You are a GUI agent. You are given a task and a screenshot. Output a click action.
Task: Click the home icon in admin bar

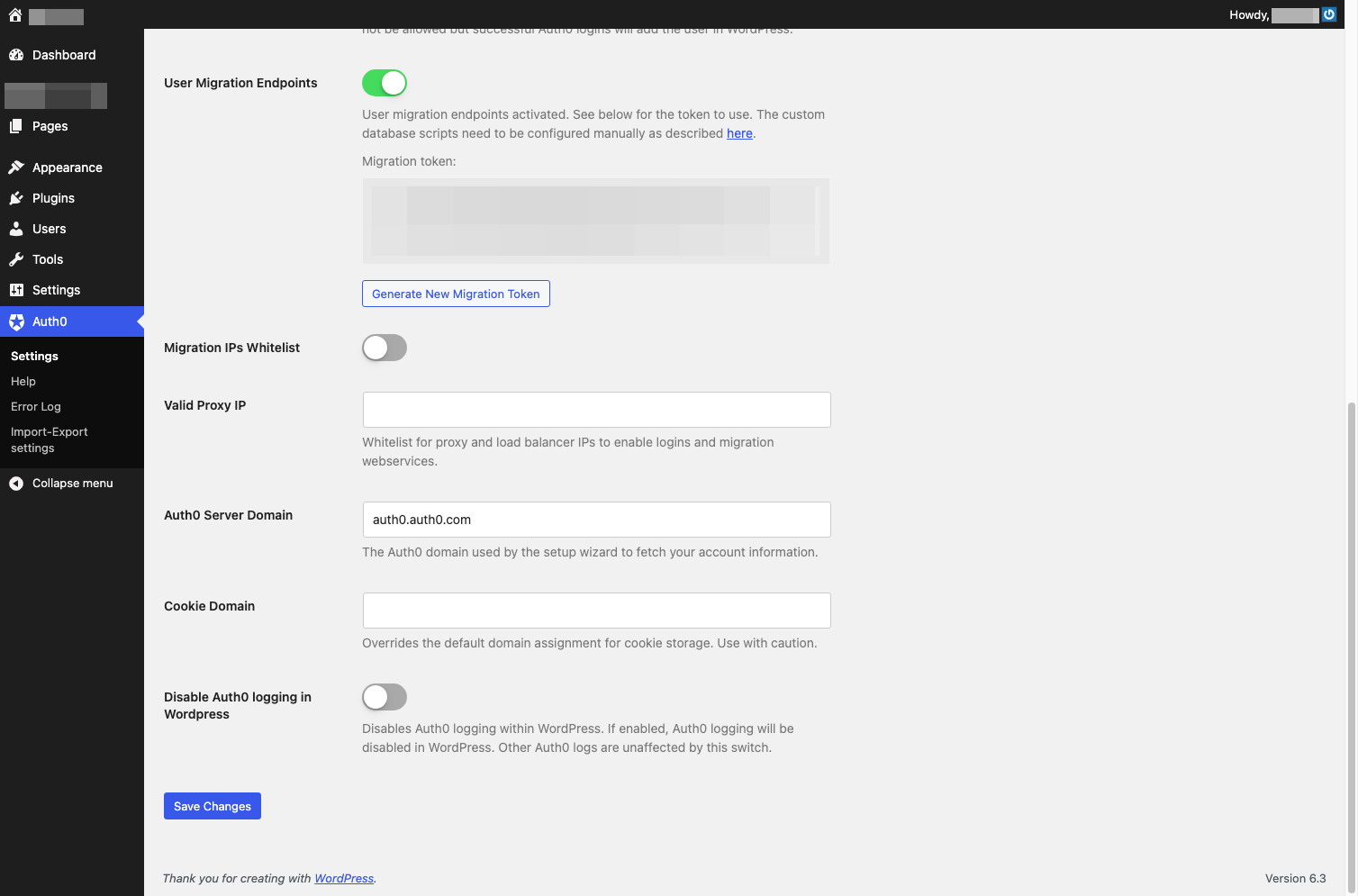(x=15, y=14)
